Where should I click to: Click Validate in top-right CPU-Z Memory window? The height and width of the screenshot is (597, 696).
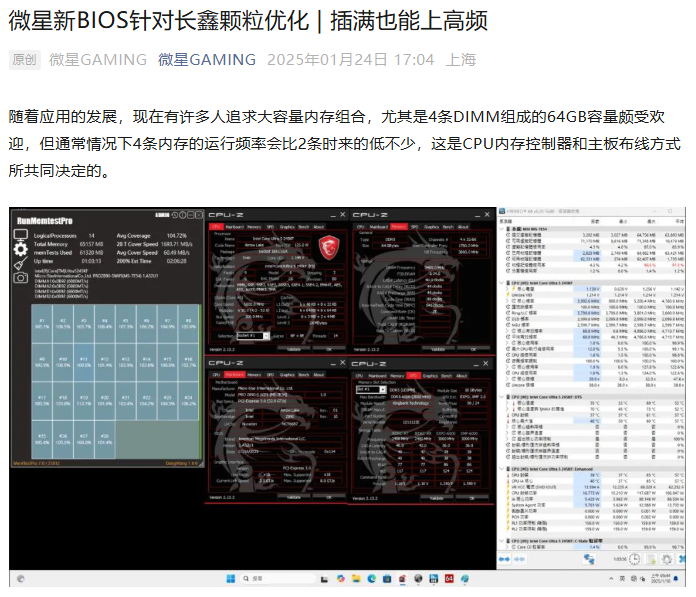[438, 349]
